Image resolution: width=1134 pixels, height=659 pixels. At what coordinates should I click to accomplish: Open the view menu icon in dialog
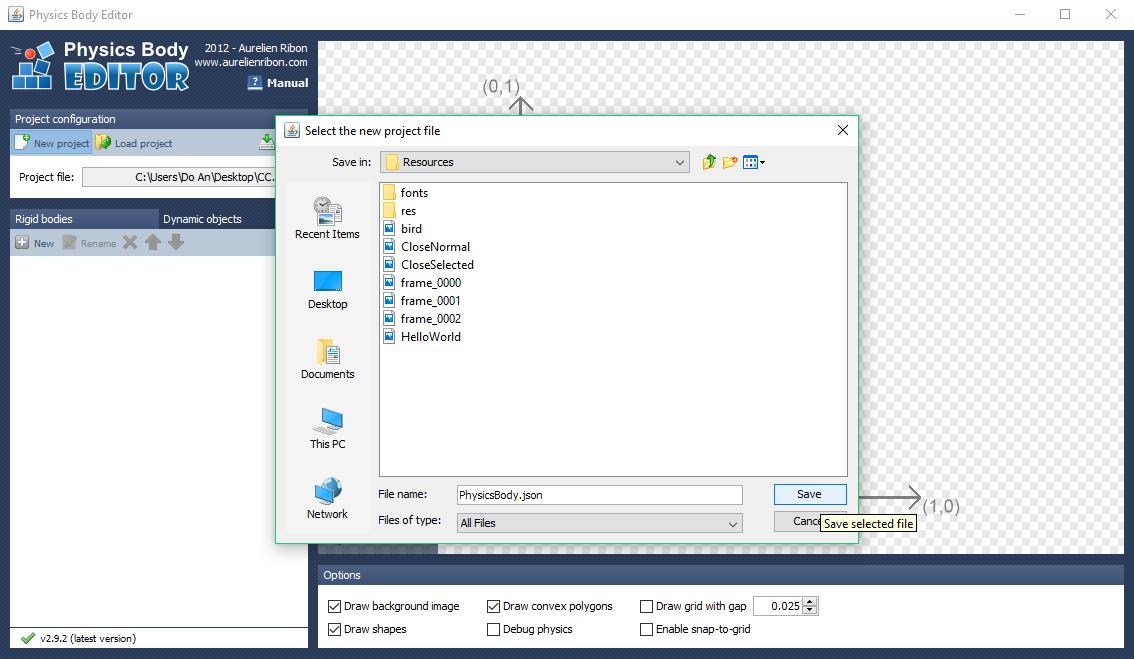[754, 162]
